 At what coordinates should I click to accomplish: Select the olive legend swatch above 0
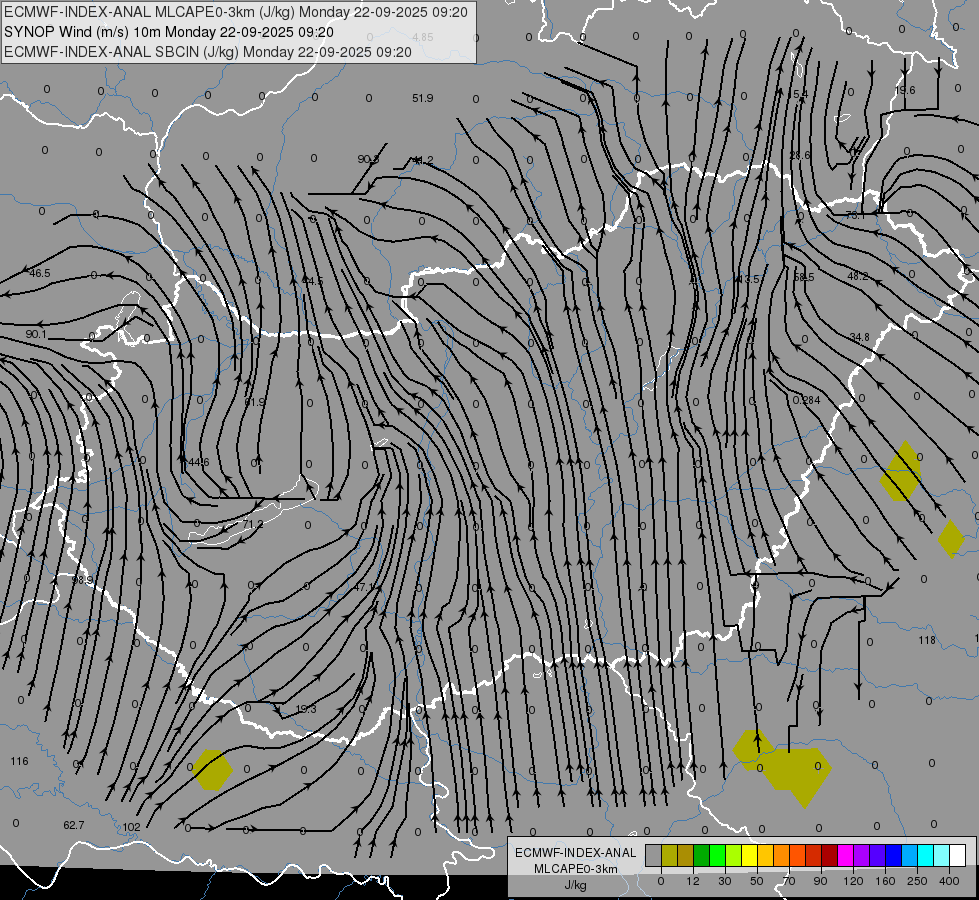point(669,856)
